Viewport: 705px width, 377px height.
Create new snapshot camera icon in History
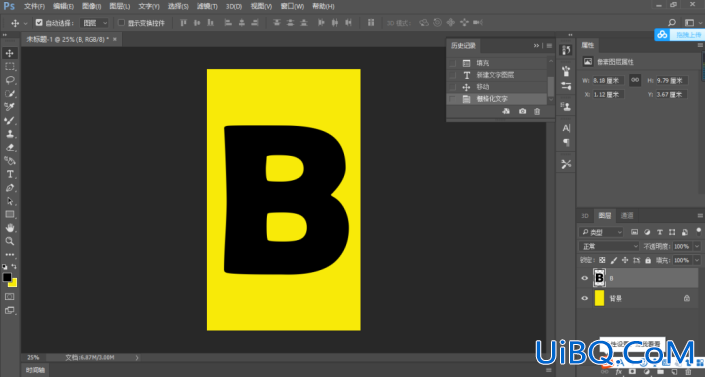522,111
